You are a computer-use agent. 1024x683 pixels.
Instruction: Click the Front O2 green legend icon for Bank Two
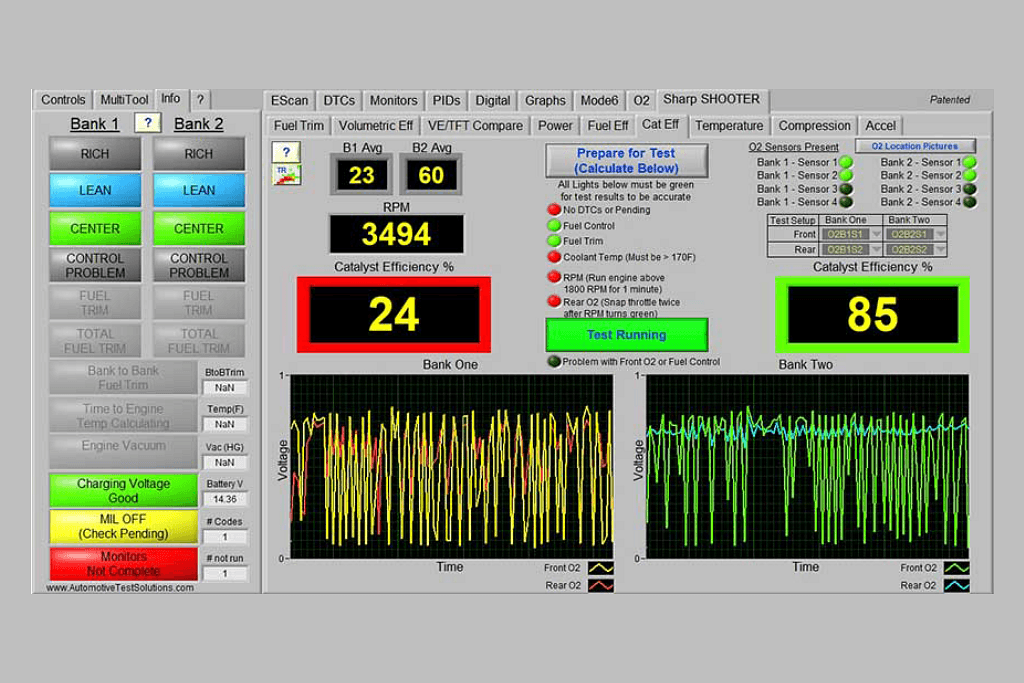pyautogui.click(x=956, y=568)
